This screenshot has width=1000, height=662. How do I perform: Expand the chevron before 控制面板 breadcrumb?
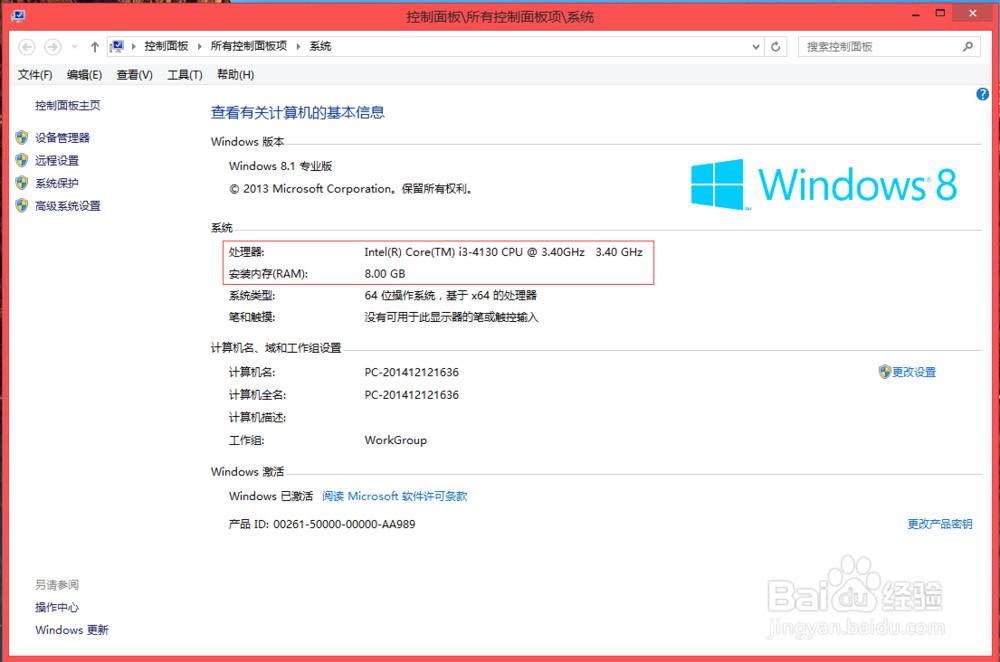coord(134,47)
